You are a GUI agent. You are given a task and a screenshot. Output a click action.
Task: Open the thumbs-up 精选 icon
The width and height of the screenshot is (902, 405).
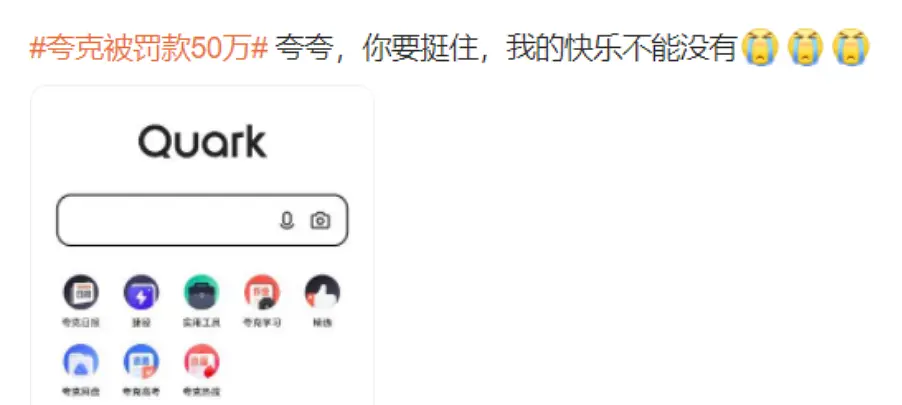[322, 292]
